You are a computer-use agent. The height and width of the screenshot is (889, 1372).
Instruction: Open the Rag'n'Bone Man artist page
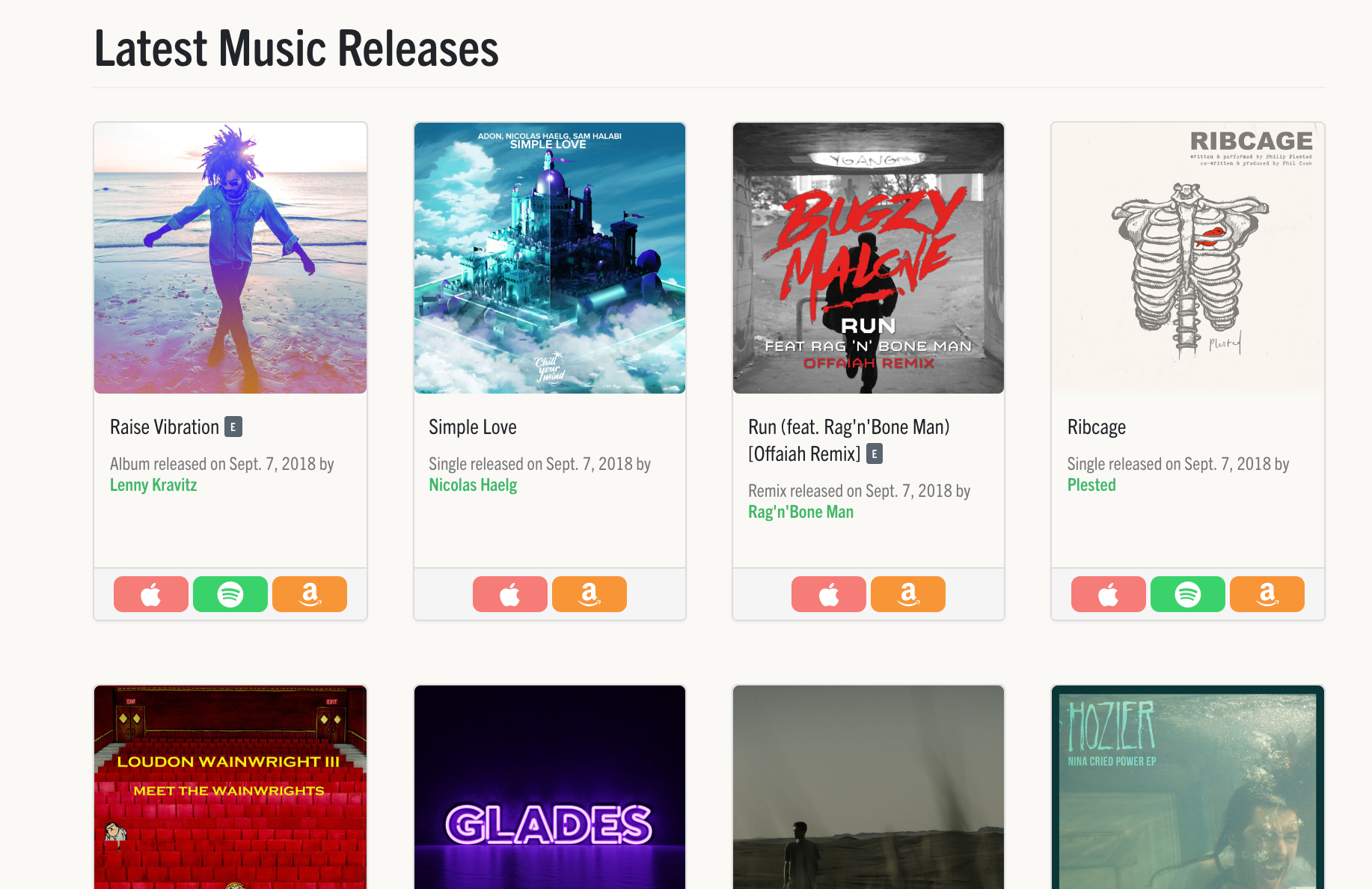[x=800, y=512]
